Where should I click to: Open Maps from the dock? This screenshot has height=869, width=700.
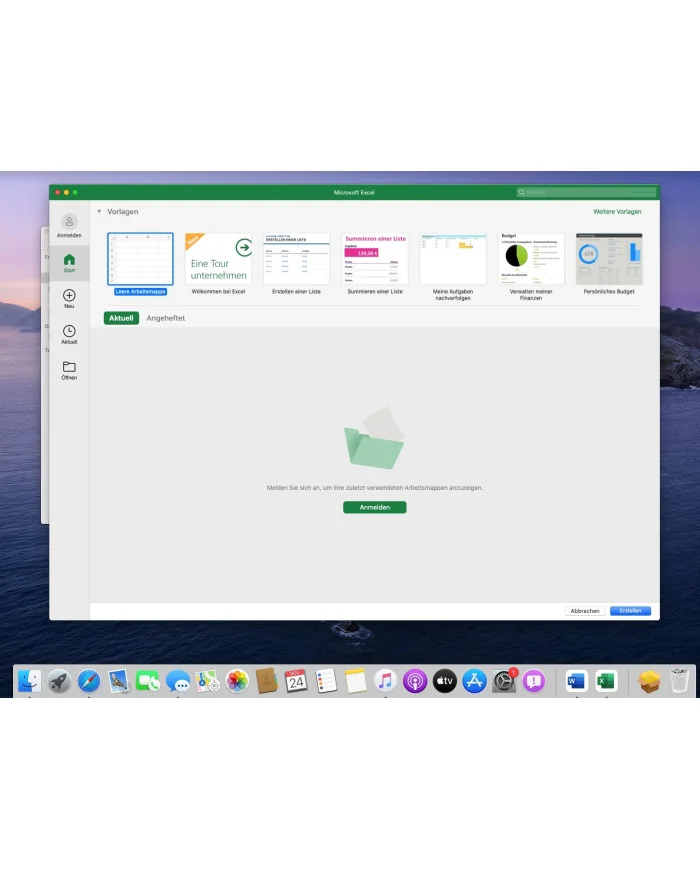207,681
